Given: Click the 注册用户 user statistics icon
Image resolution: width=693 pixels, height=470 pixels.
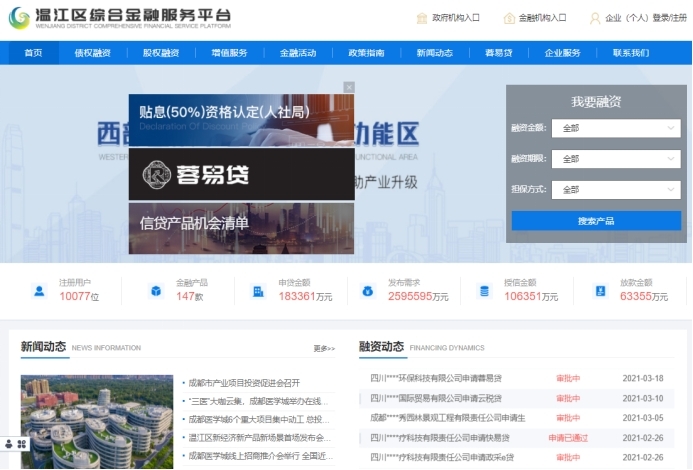Looking at the screenshot, I should tap(39, 291).
